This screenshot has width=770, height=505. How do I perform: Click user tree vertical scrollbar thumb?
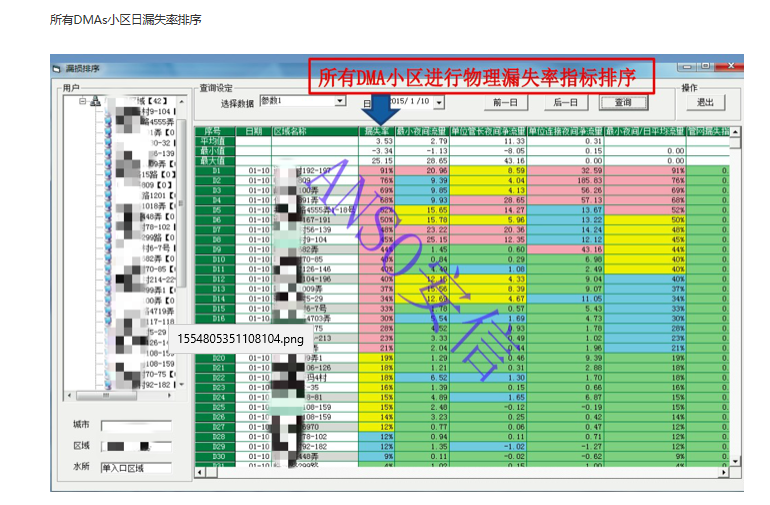click(182, 202)
